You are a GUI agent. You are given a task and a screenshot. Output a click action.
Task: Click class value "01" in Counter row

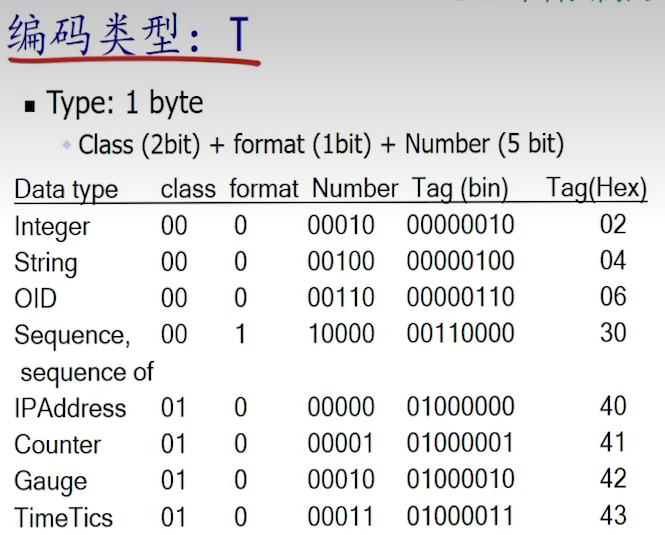(173, 444)
